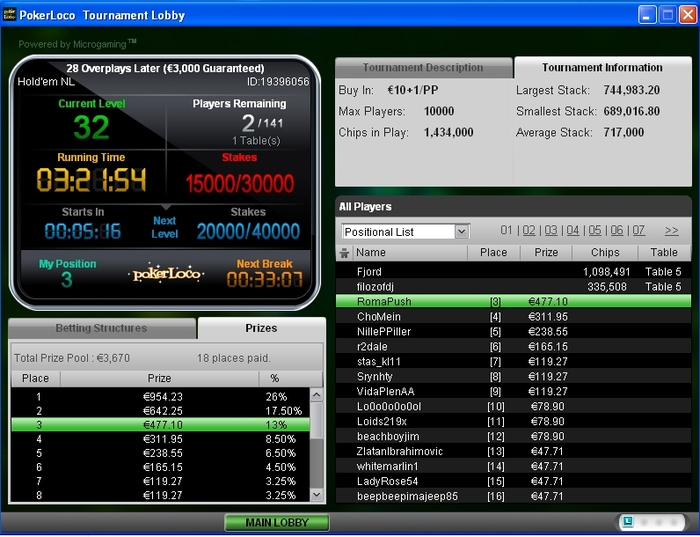
Task: Select player r2dale in the list
Action: (x=513, y=346)
